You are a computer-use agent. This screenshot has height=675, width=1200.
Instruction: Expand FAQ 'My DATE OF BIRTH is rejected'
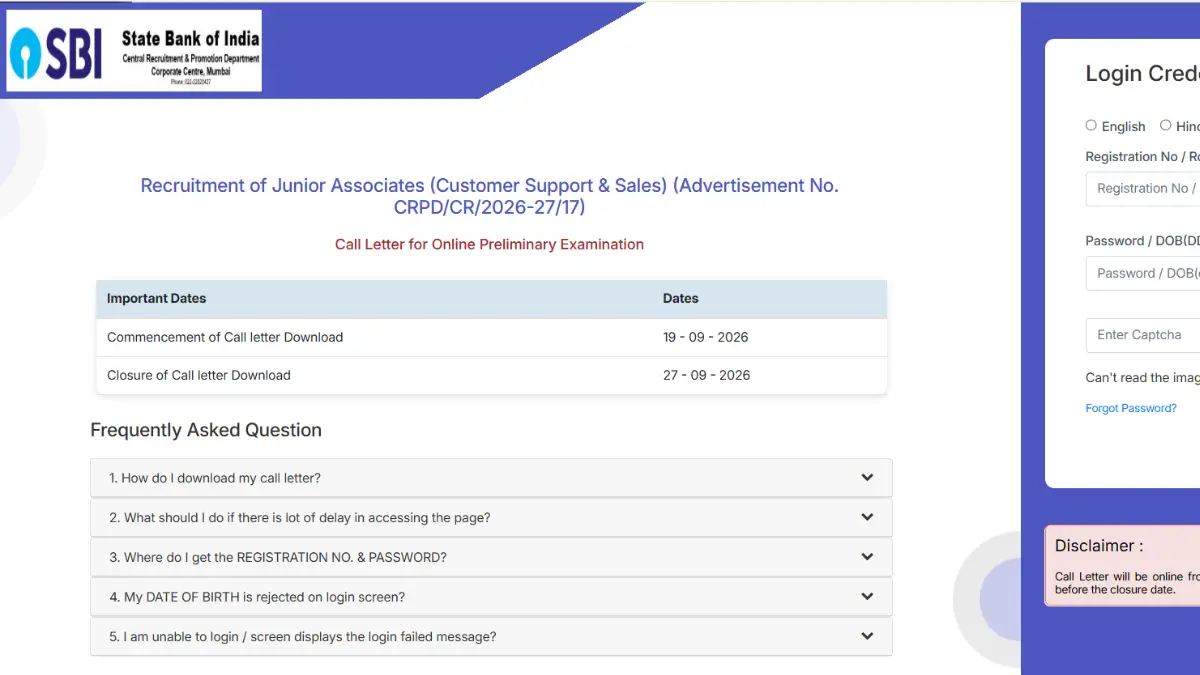[491, 597]
